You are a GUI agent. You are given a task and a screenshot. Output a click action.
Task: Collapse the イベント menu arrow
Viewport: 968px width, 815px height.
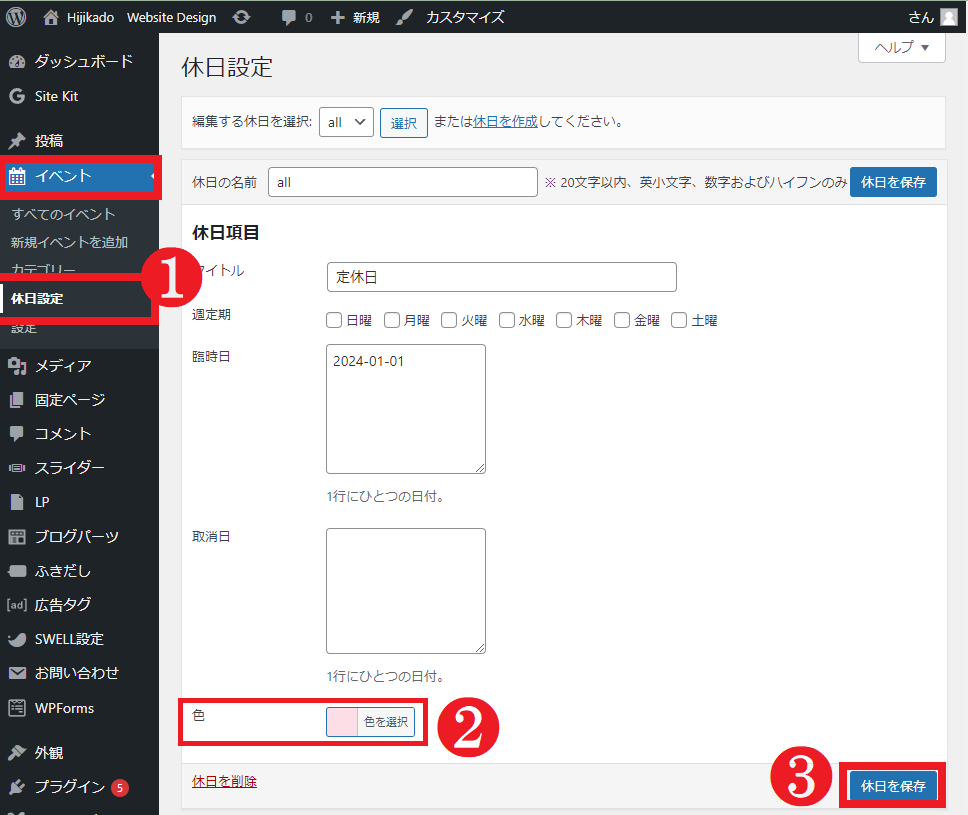click(x=153, y=177)
